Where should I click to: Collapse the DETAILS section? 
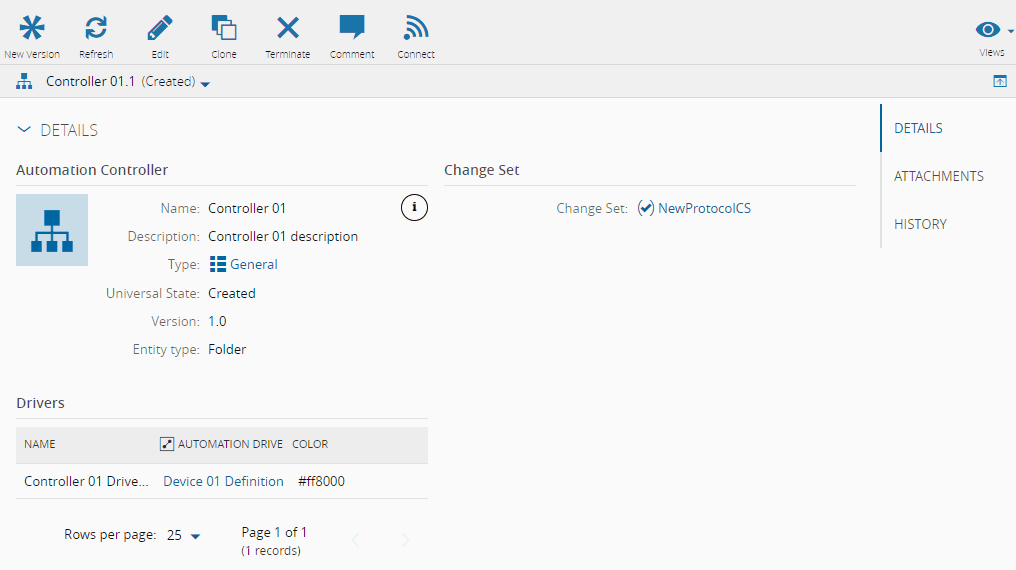[25, 130]
